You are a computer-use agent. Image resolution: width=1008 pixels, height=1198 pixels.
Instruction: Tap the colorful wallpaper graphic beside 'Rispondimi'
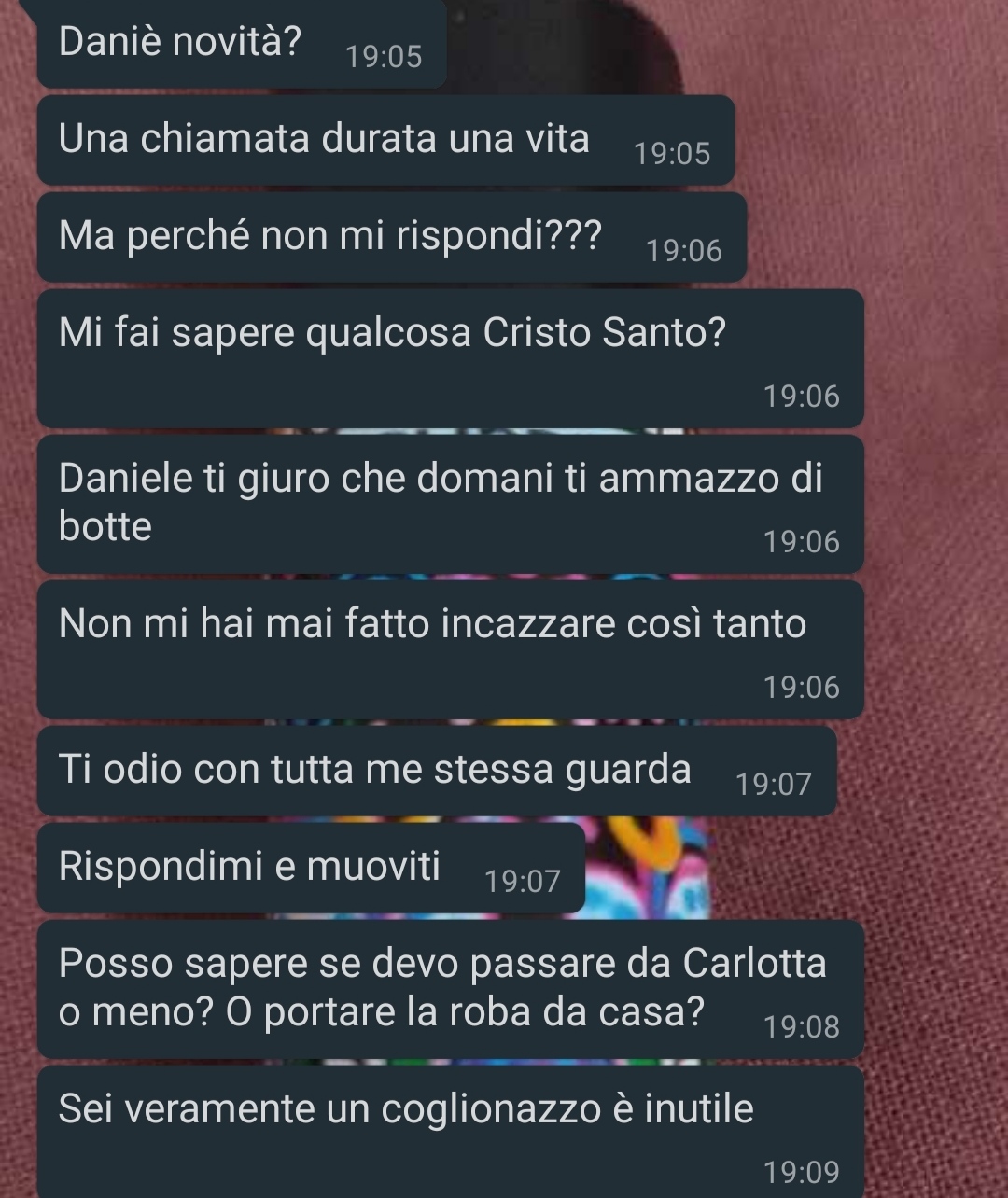coord(648,868)
